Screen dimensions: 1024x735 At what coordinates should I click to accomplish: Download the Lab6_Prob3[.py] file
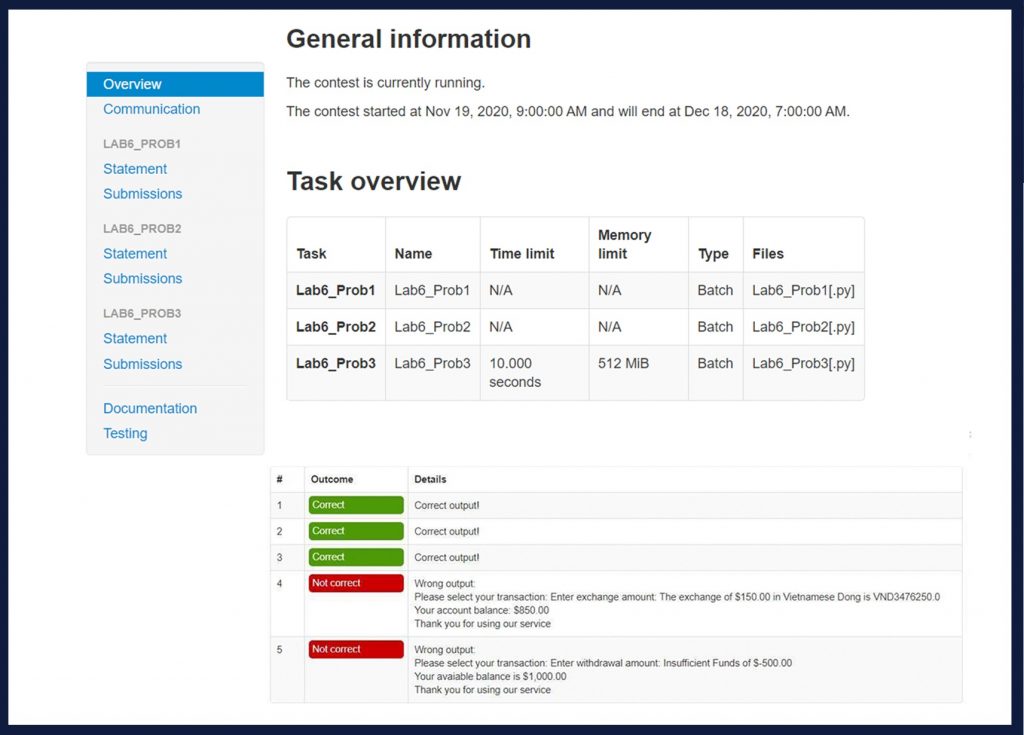pos(803,364)
